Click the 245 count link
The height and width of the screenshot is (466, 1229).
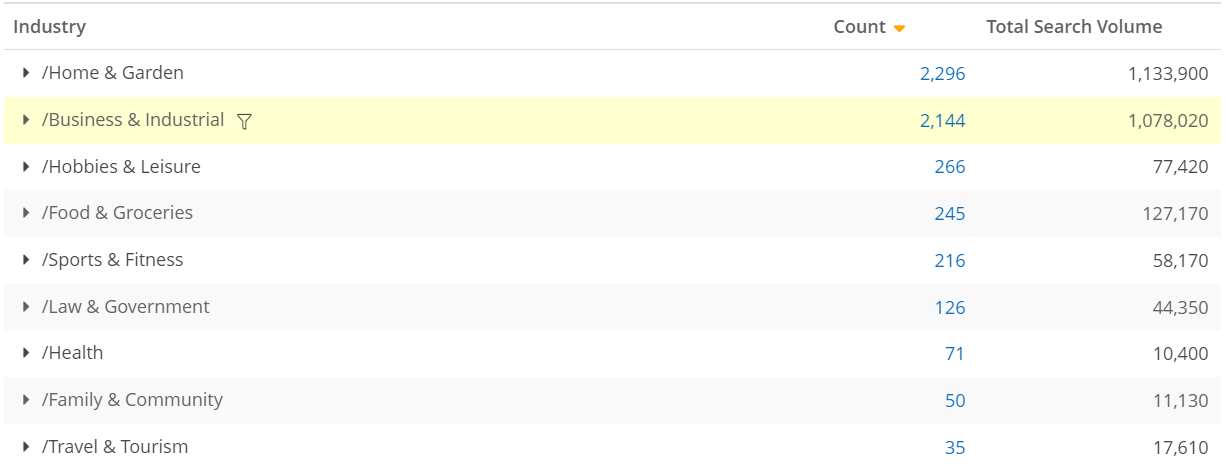950,213
